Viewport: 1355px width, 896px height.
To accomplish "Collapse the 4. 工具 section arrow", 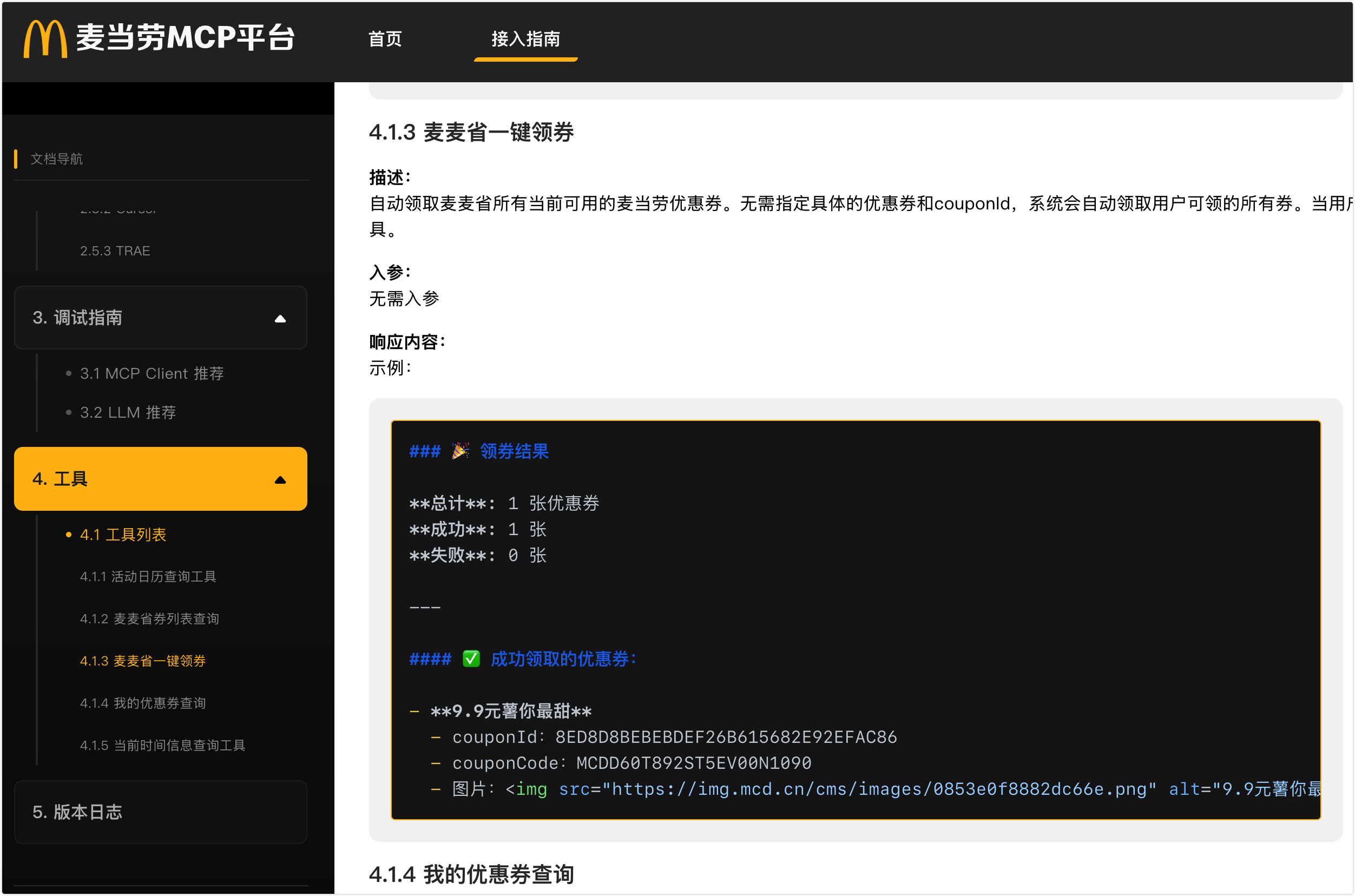I will [280, 480].
